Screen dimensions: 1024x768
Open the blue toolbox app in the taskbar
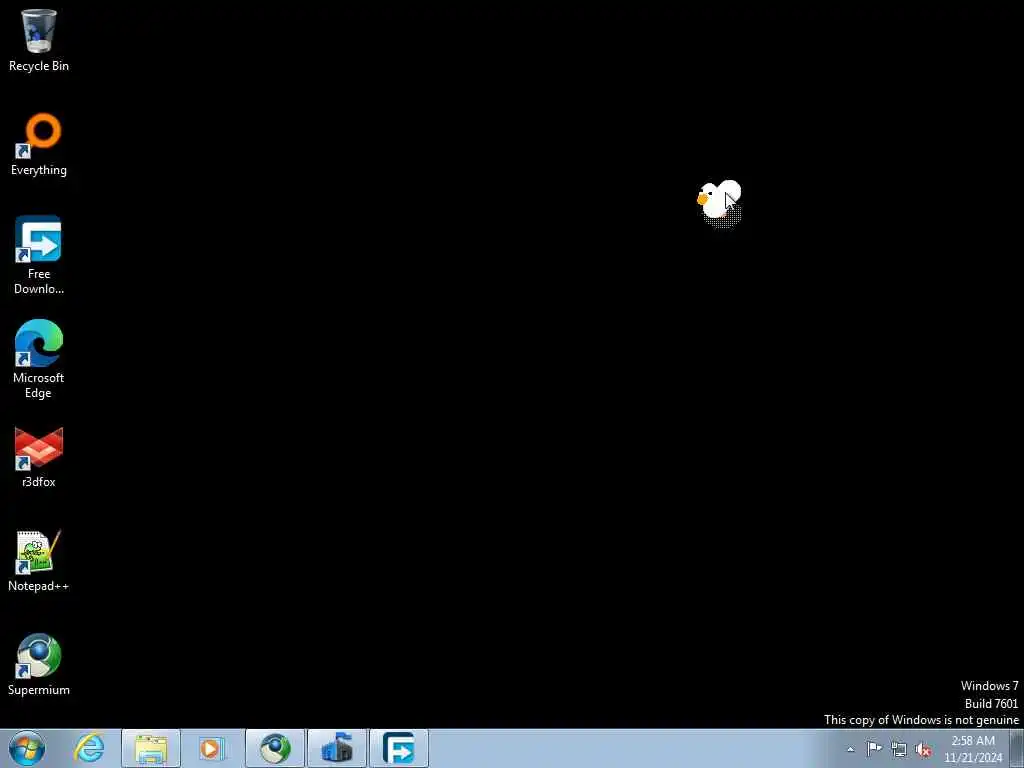[x=337, y=748]
